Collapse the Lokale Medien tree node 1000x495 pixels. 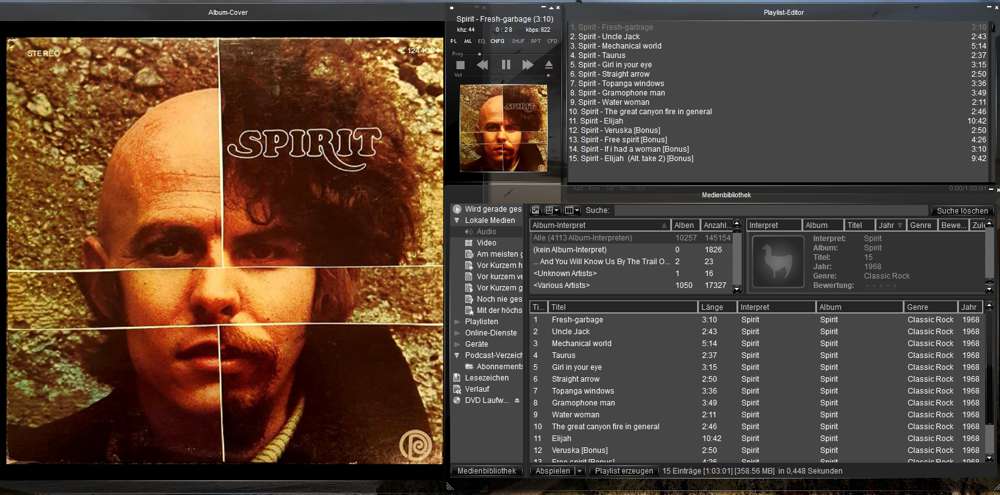(x=457, y=220)
